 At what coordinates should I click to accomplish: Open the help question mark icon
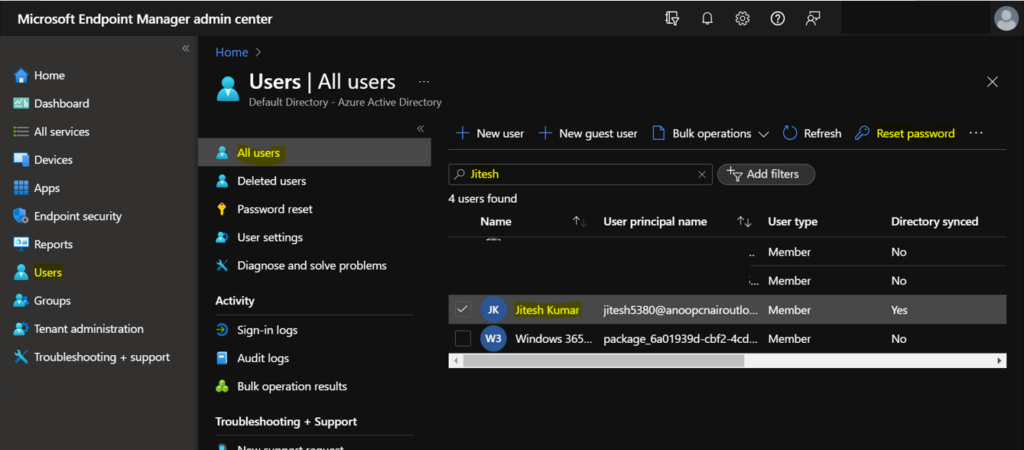(777, 19)
